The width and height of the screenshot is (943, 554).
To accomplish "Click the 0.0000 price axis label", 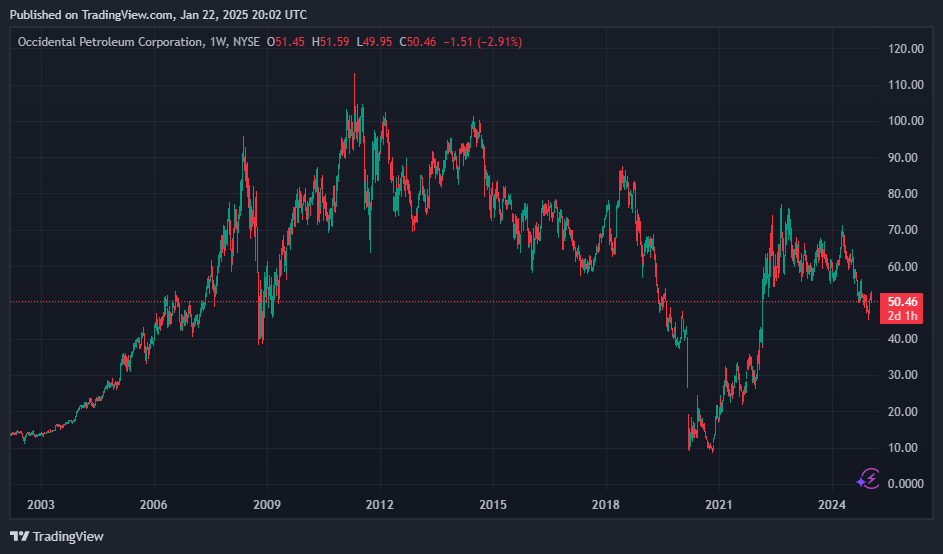I will pos(905,484).
